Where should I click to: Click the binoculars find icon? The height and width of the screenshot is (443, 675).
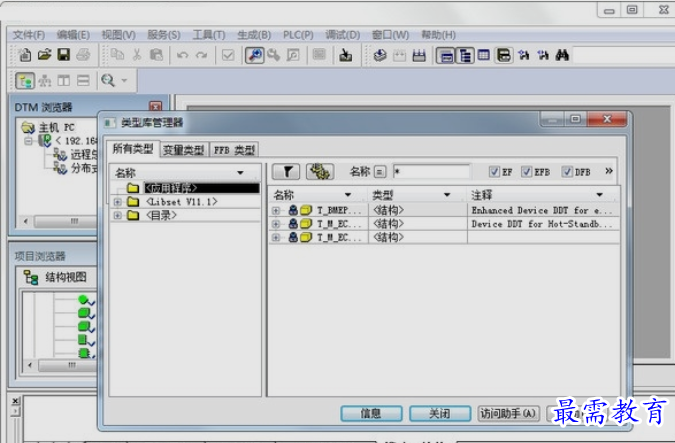click(x=562, y=55)
